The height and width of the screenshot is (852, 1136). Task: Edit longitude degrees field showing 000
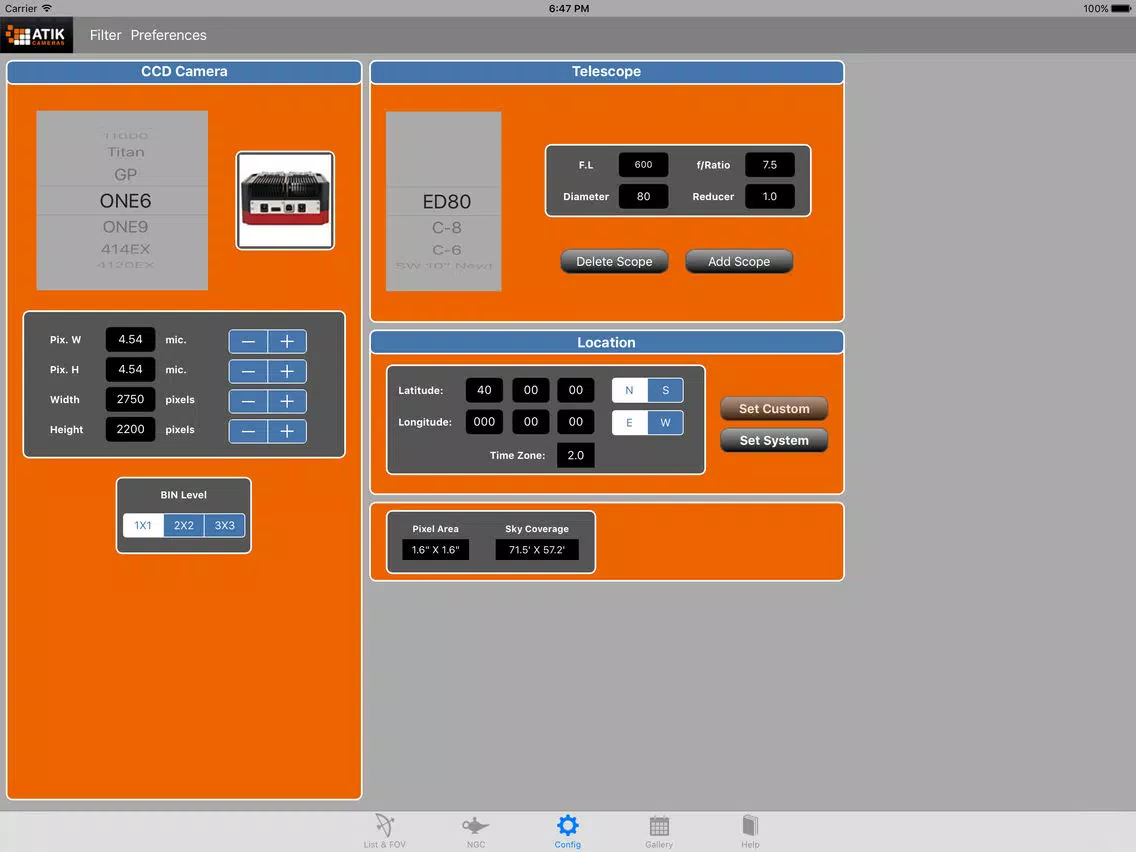point(484,422)
